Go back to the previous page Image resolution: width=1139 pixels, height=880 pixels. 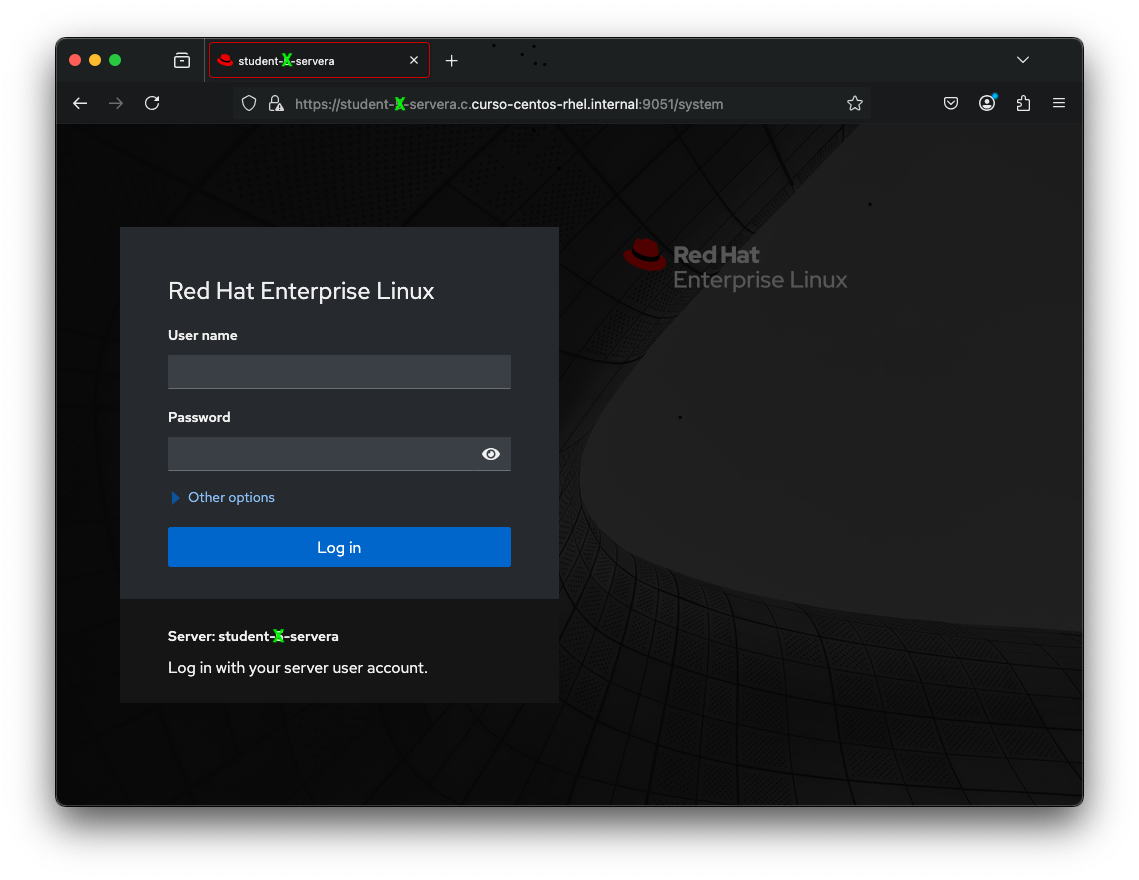pyautogui.click(x=80, y=103)
